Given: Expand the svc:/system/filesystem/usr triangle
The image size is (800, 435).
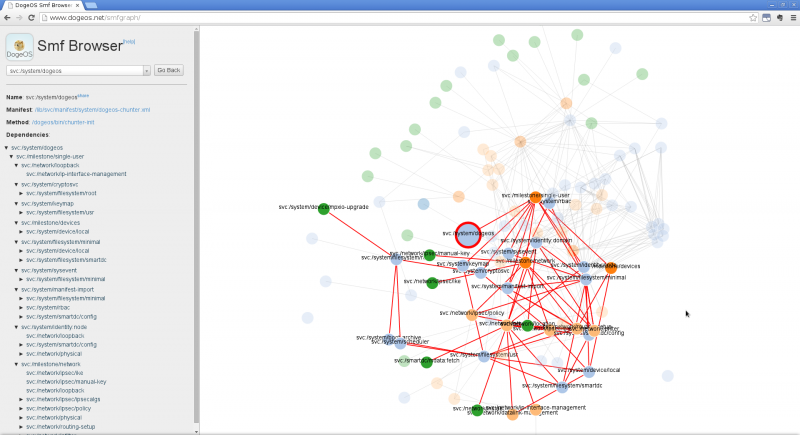Looking at the screenshot, I should pyautogui.click(x=21, y=213).
